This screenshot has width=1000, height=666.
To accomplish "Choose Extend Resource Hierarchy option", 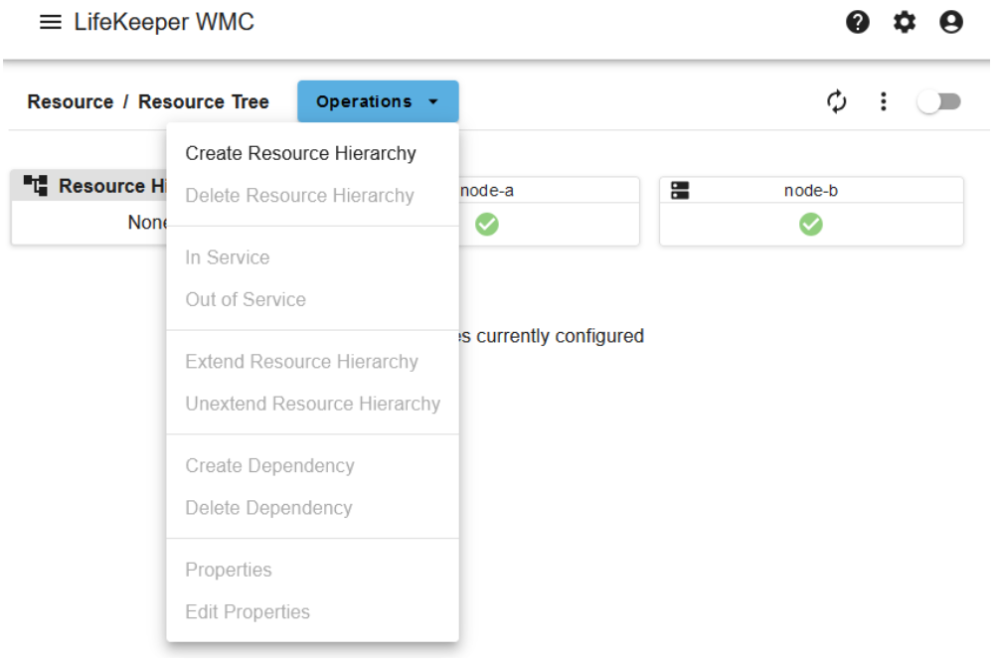I will pos(301,361).
